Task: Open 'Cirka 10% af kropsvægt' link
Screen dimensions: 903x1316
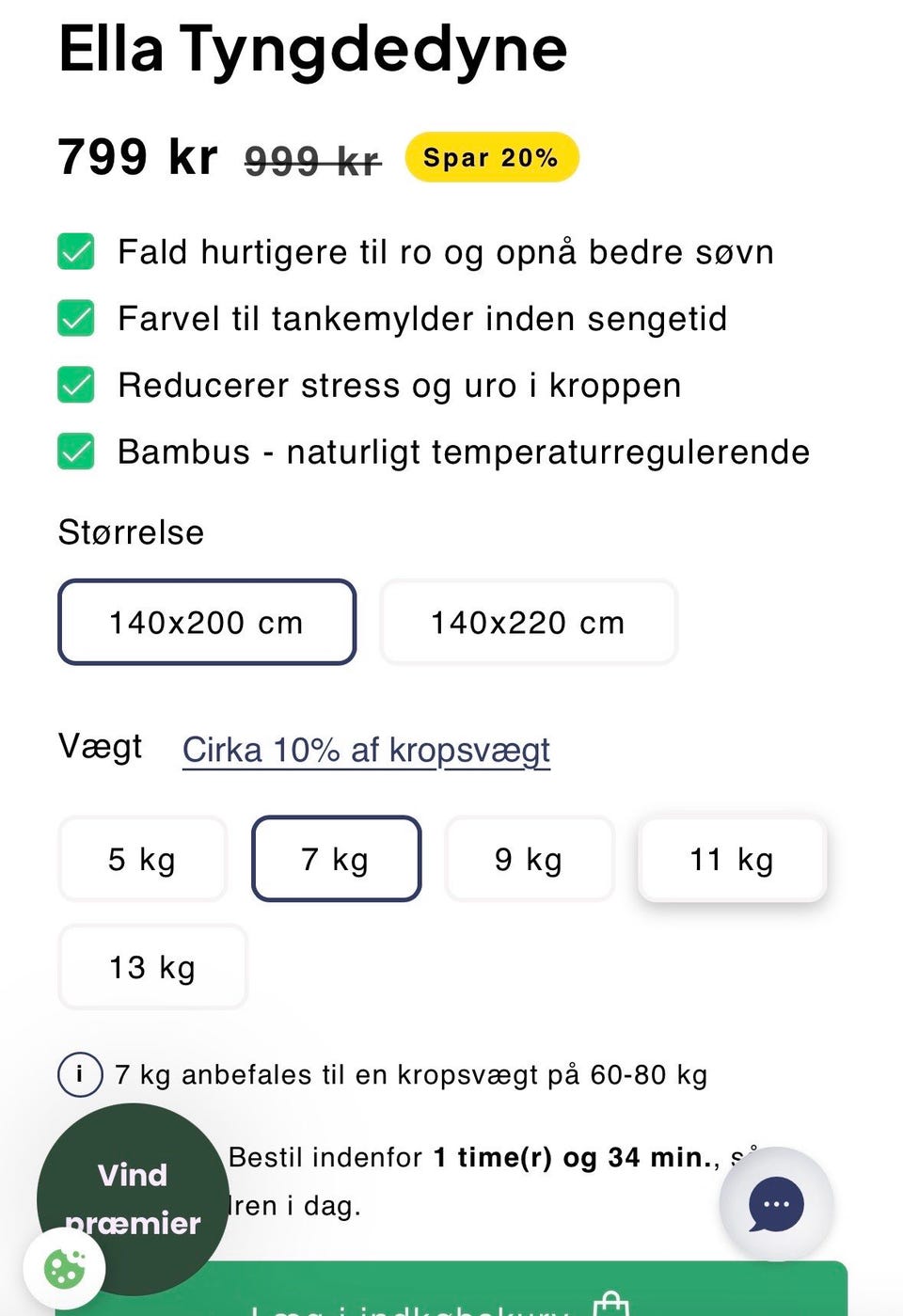Action: [366, 750]
